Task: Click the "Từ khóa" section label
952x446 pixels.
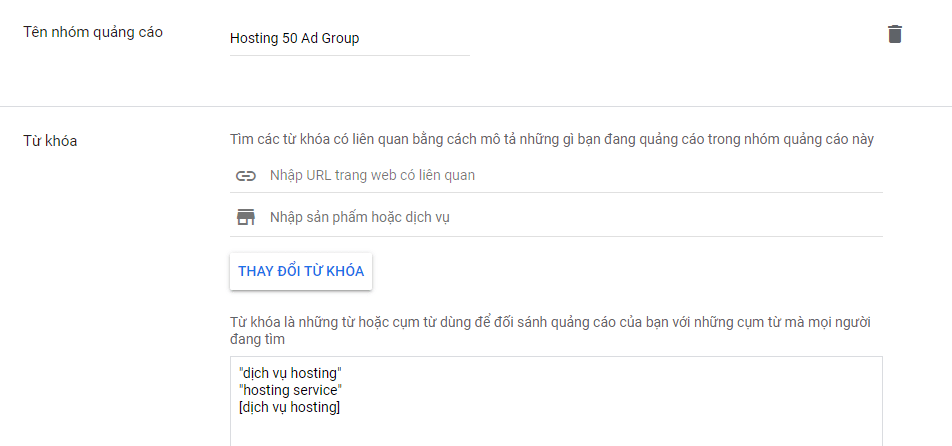Action: 50,140
